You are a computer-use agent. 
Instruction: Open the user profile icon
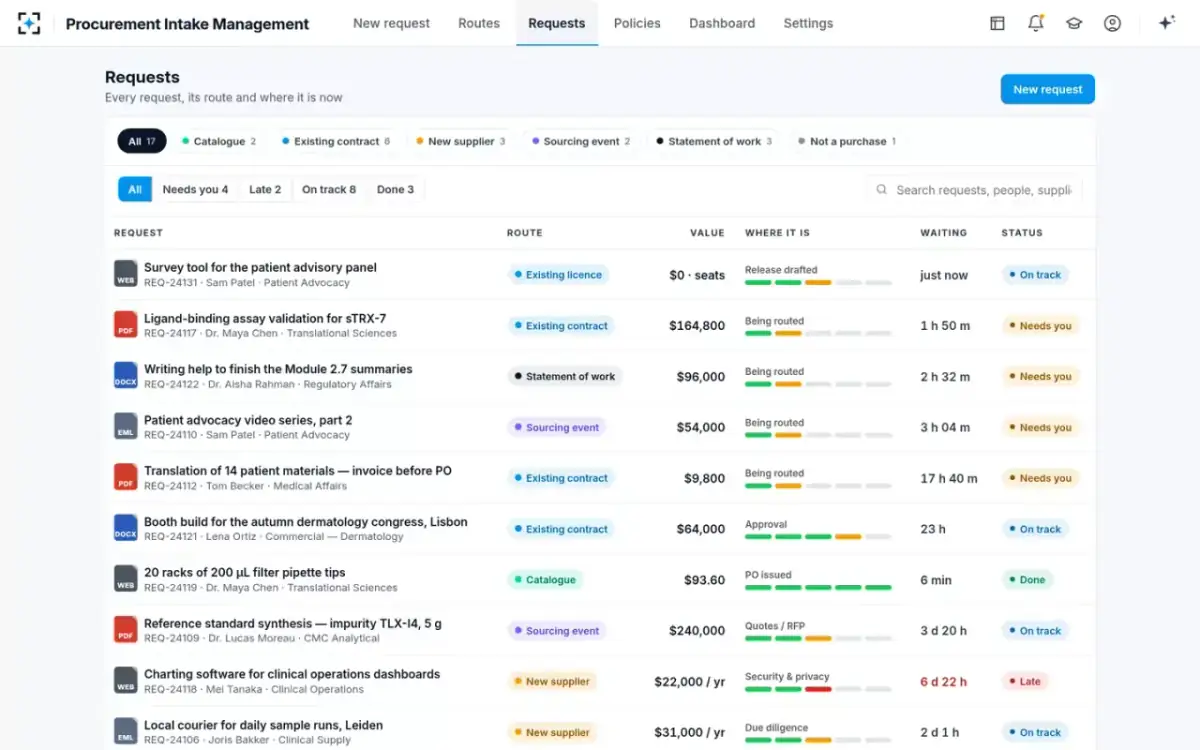(1112, 23)
